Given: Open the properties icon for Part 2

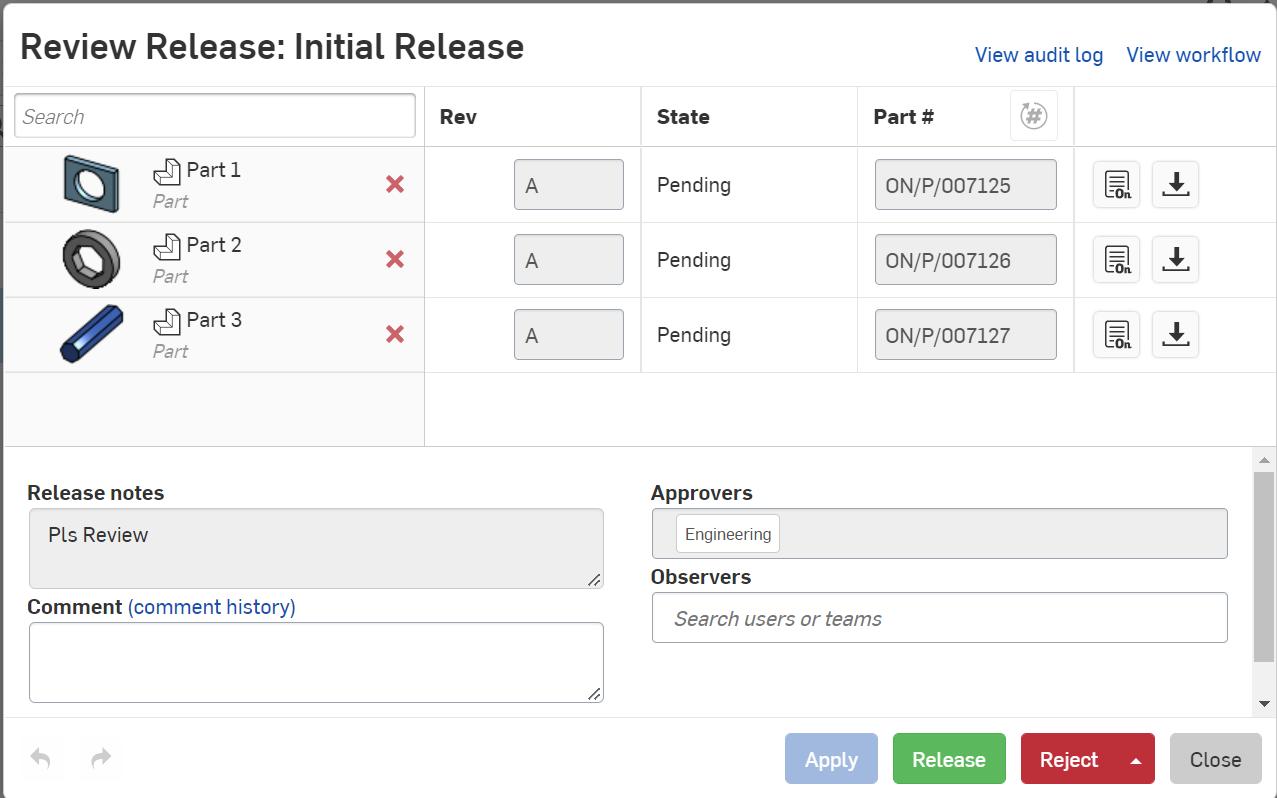Looking at the screenshot, I should [x=1115, y=258].
